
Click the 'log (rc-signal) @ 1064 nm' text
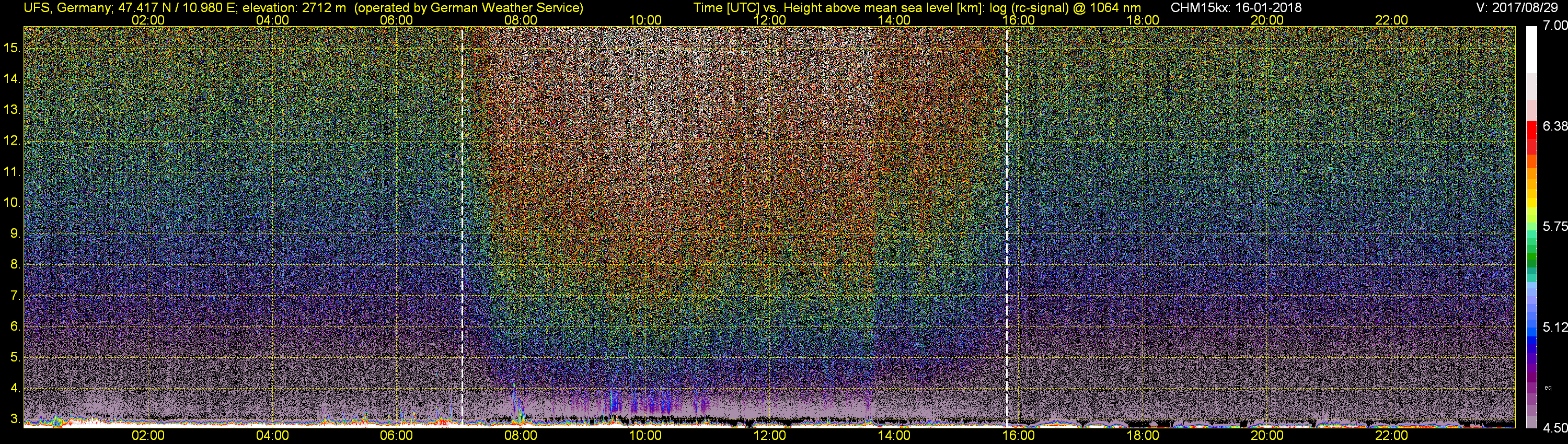(x=1065, y=8)
